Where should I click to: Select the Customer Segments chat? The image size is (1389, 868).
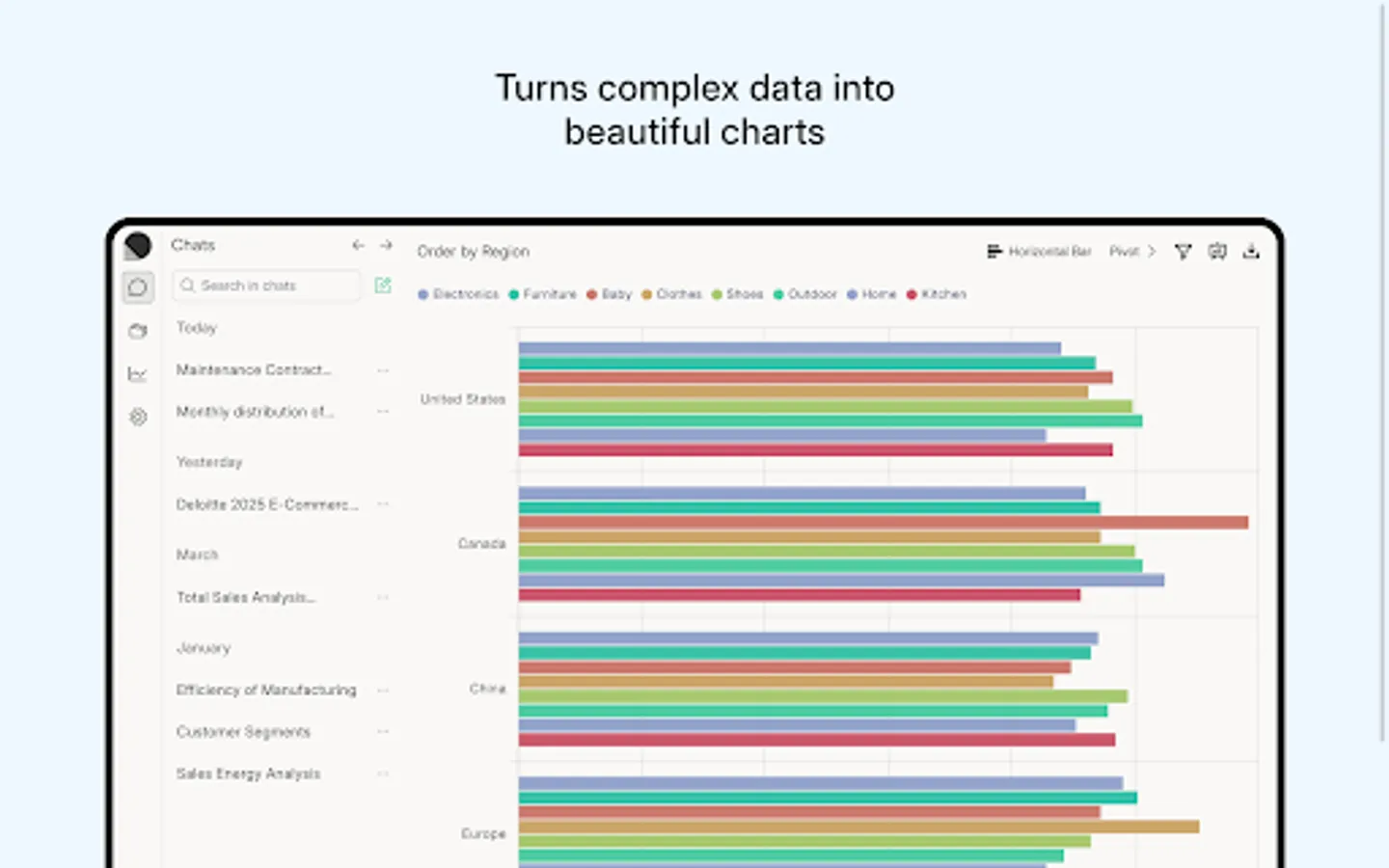(x=243, y=732)
